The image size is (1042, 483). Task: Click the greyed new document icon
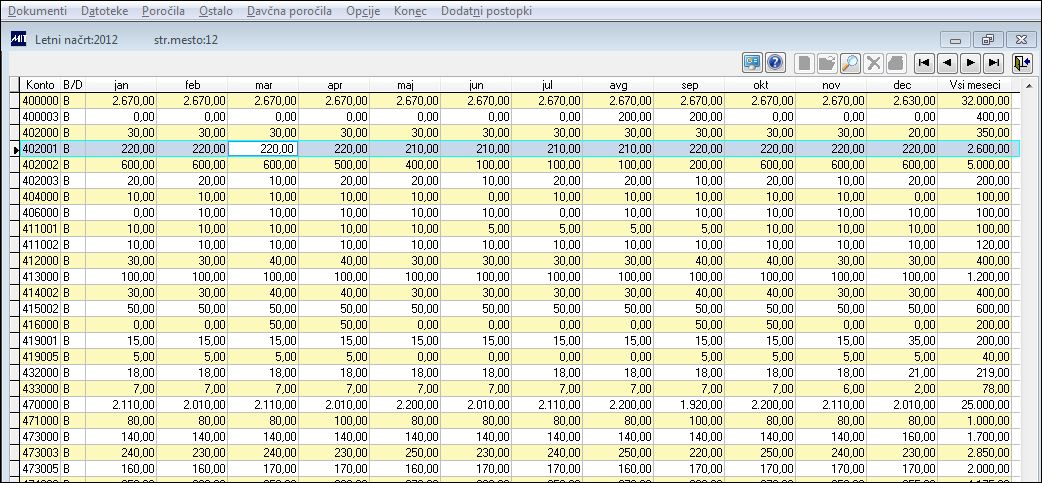point(805,63)
